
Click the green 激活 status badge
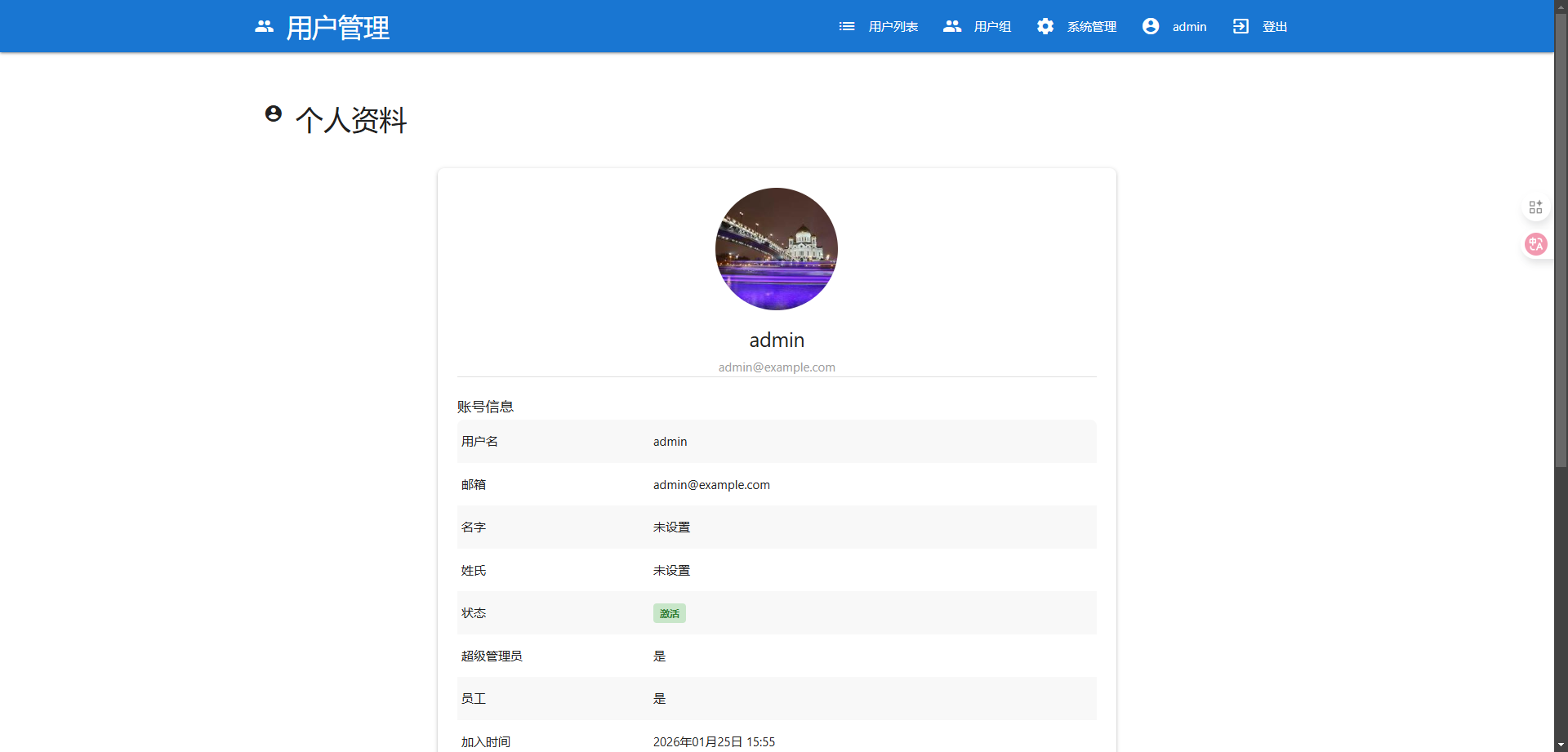669,613
